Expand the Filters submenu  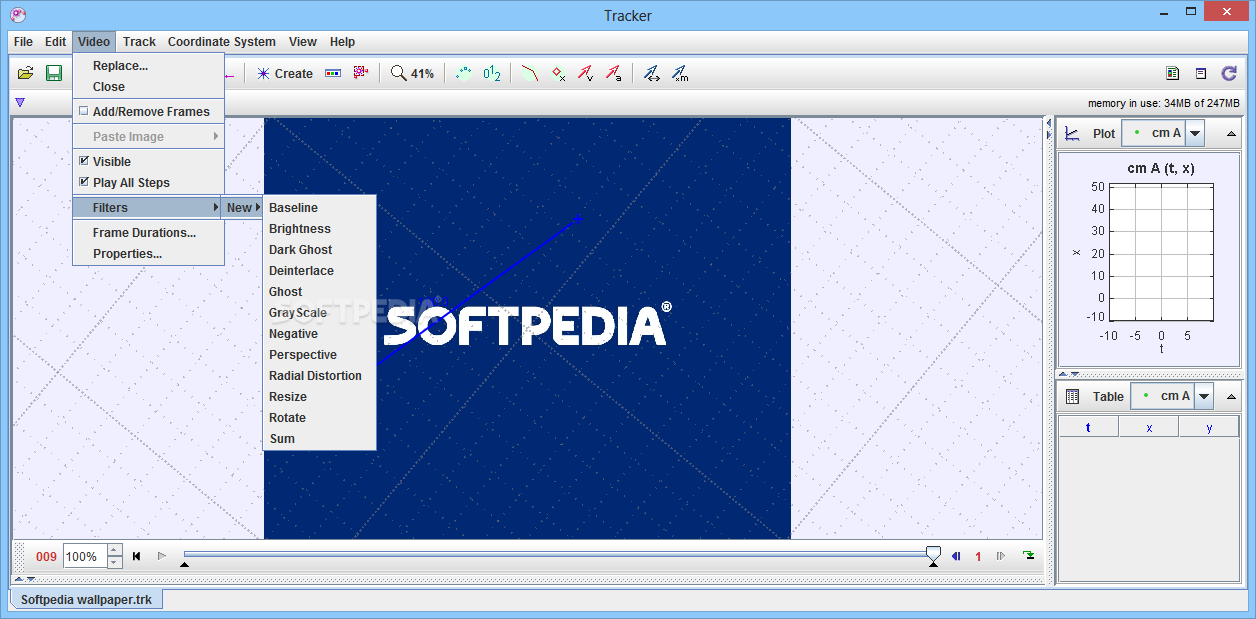click(148, 207)
